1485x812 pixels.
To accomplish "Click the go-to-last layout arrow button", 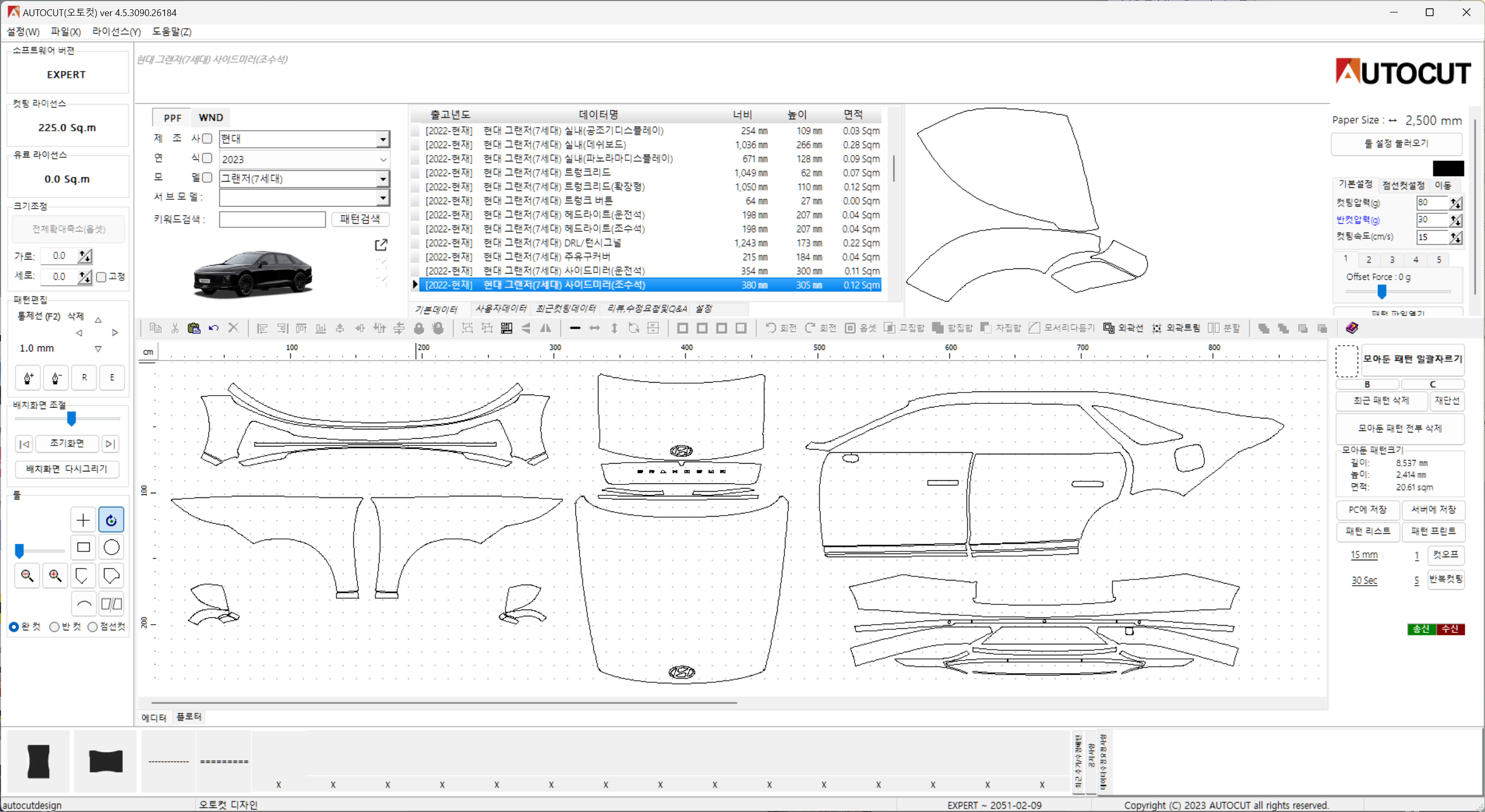I will 111,444.
